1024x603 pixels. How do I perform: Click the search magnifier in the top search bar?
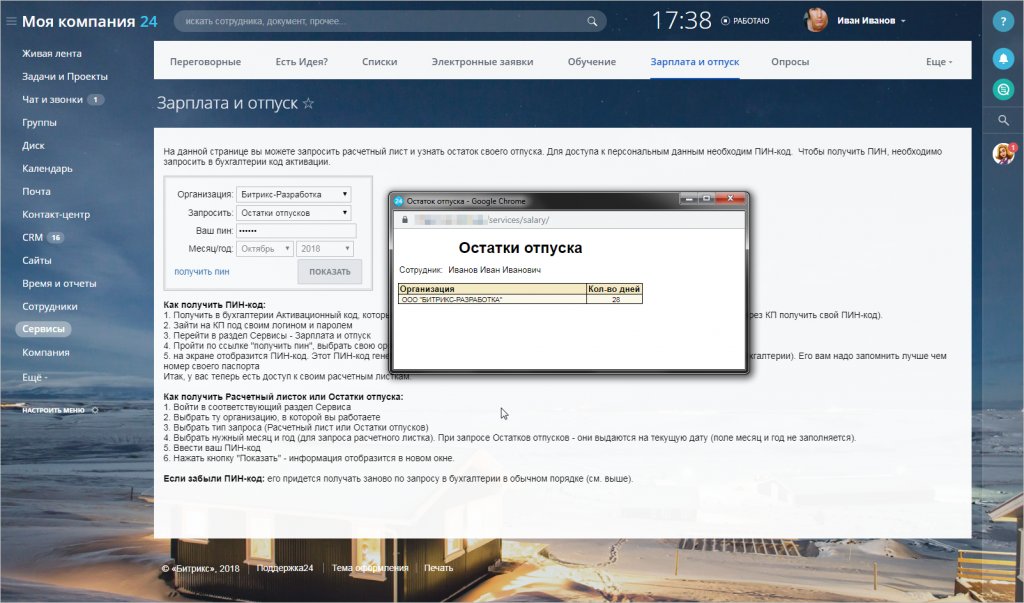point(592,22)
